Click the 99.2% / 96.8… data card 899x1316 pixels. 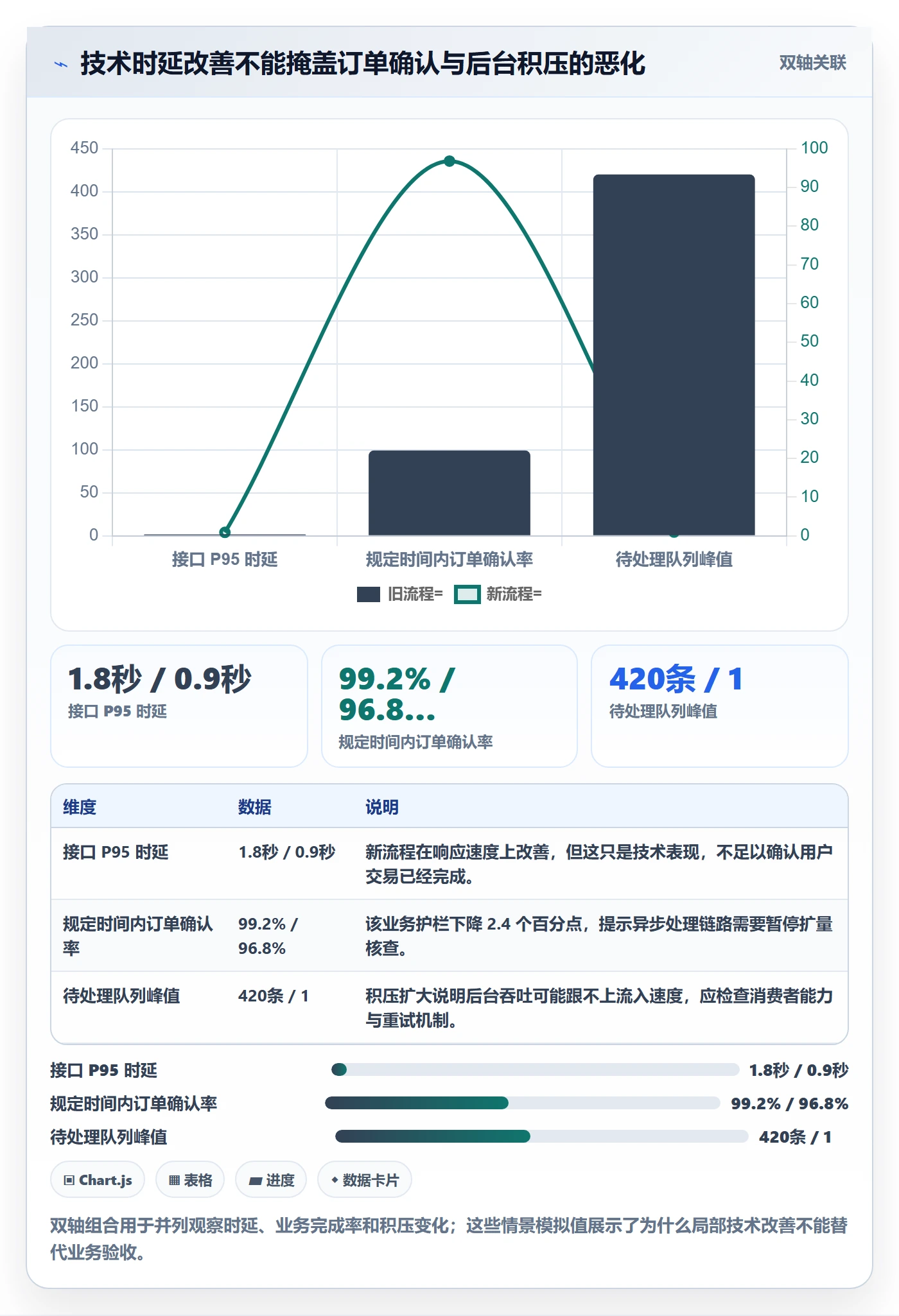click(449, 706)
